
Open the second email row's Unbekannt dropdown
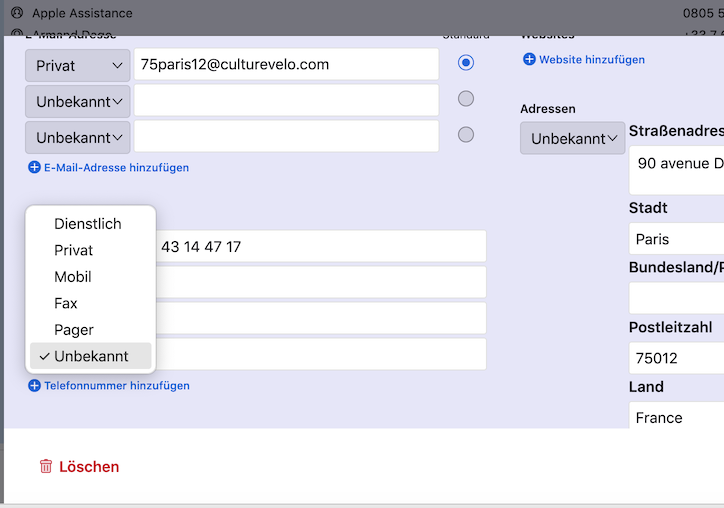[78, 101]
